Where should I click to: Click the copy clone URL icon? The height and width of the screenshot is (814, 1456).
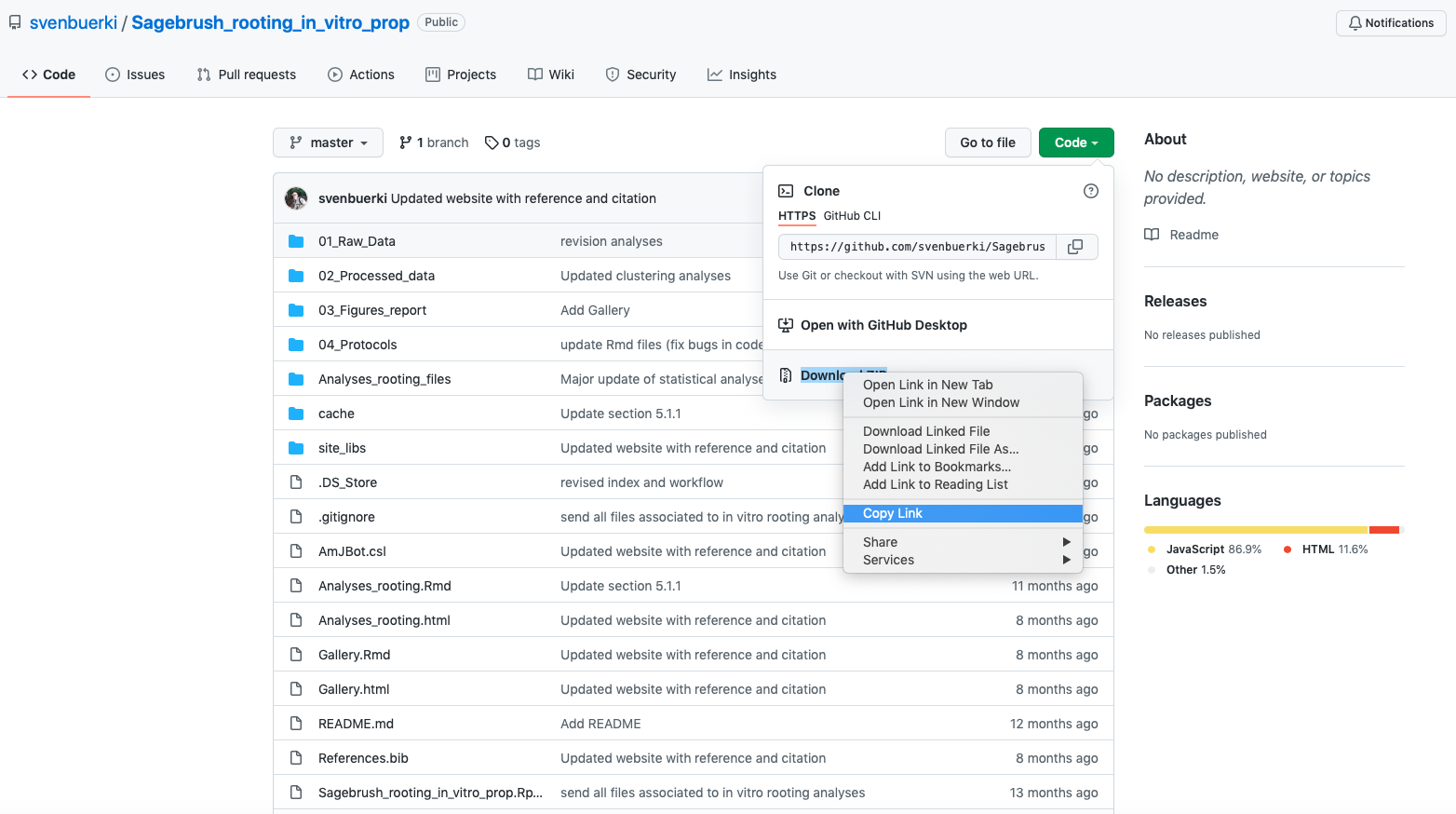click(x=1075, y=247)
